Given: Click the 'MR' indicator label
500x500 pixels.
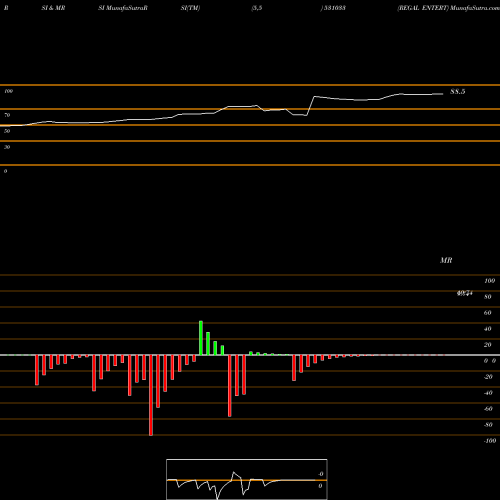Looking at the screenshot, I should tap(446, 260).
